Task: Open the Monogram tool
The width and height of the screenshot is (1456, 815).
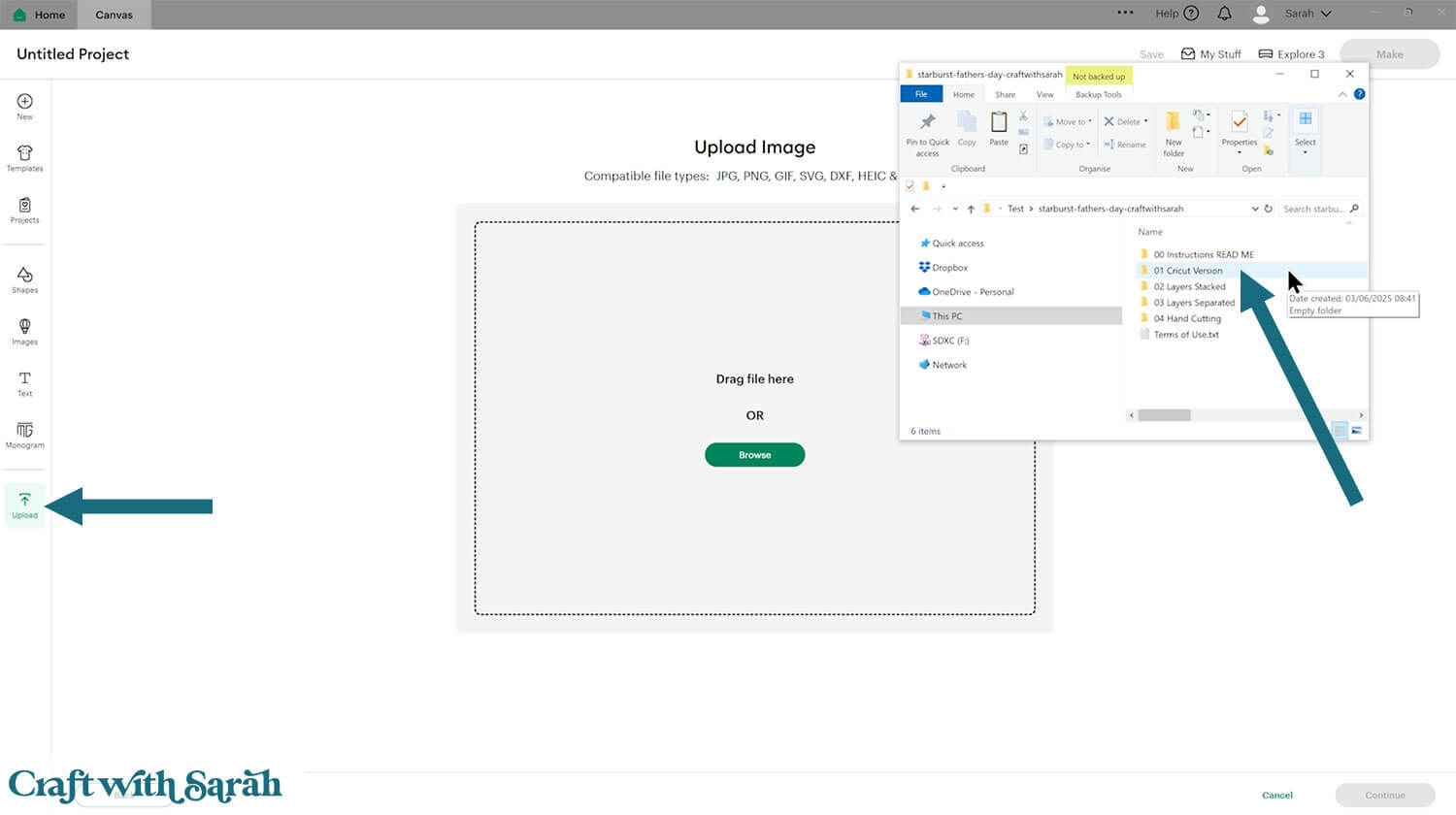Action: tap(24, 435)
